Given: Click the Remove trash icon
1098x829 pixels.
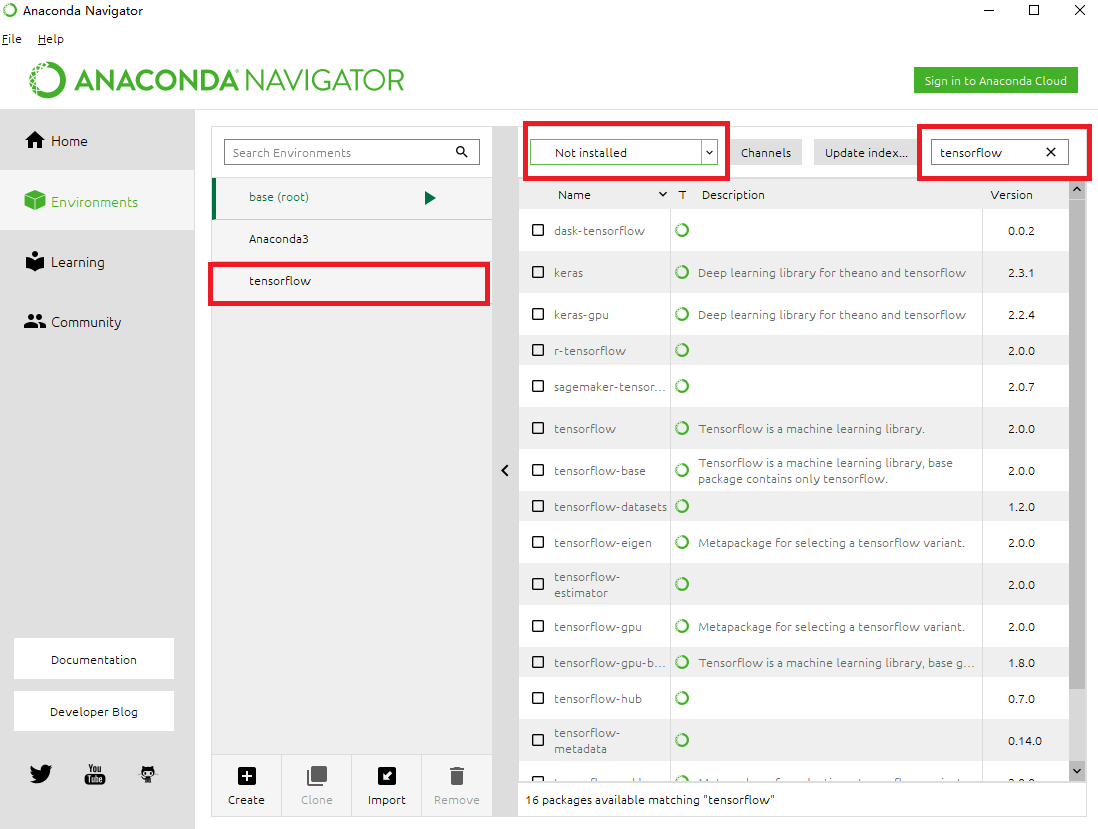Looking at the screenshot, I should (x=457, y=776).
